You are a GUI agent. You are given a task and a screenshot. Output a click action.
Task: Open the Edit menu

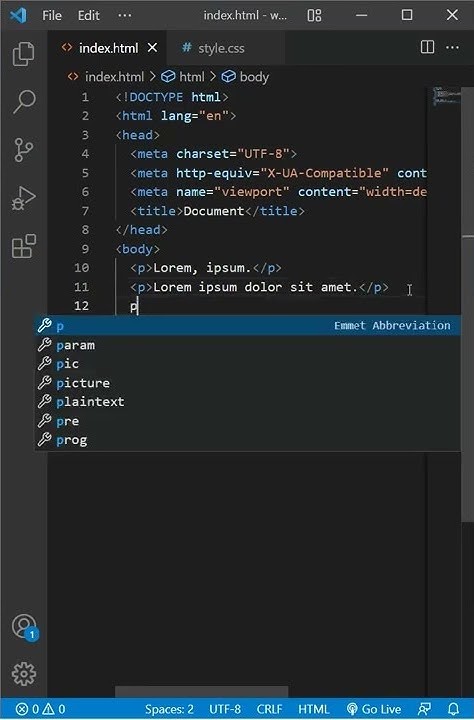click(89, 16)
